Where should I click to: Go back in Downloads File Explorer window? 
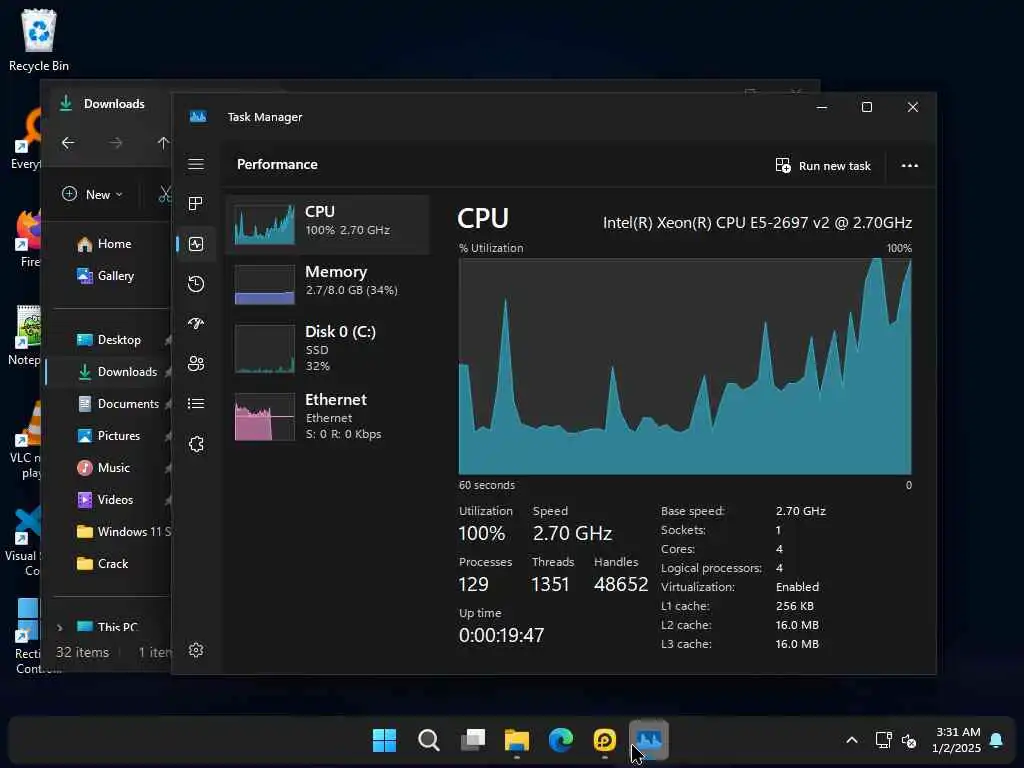68,142
